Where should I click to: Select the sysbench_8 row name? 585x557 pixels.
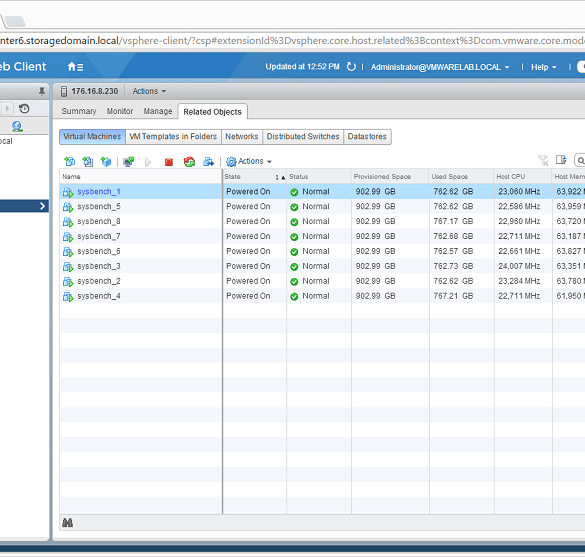(x=99, y=221)
